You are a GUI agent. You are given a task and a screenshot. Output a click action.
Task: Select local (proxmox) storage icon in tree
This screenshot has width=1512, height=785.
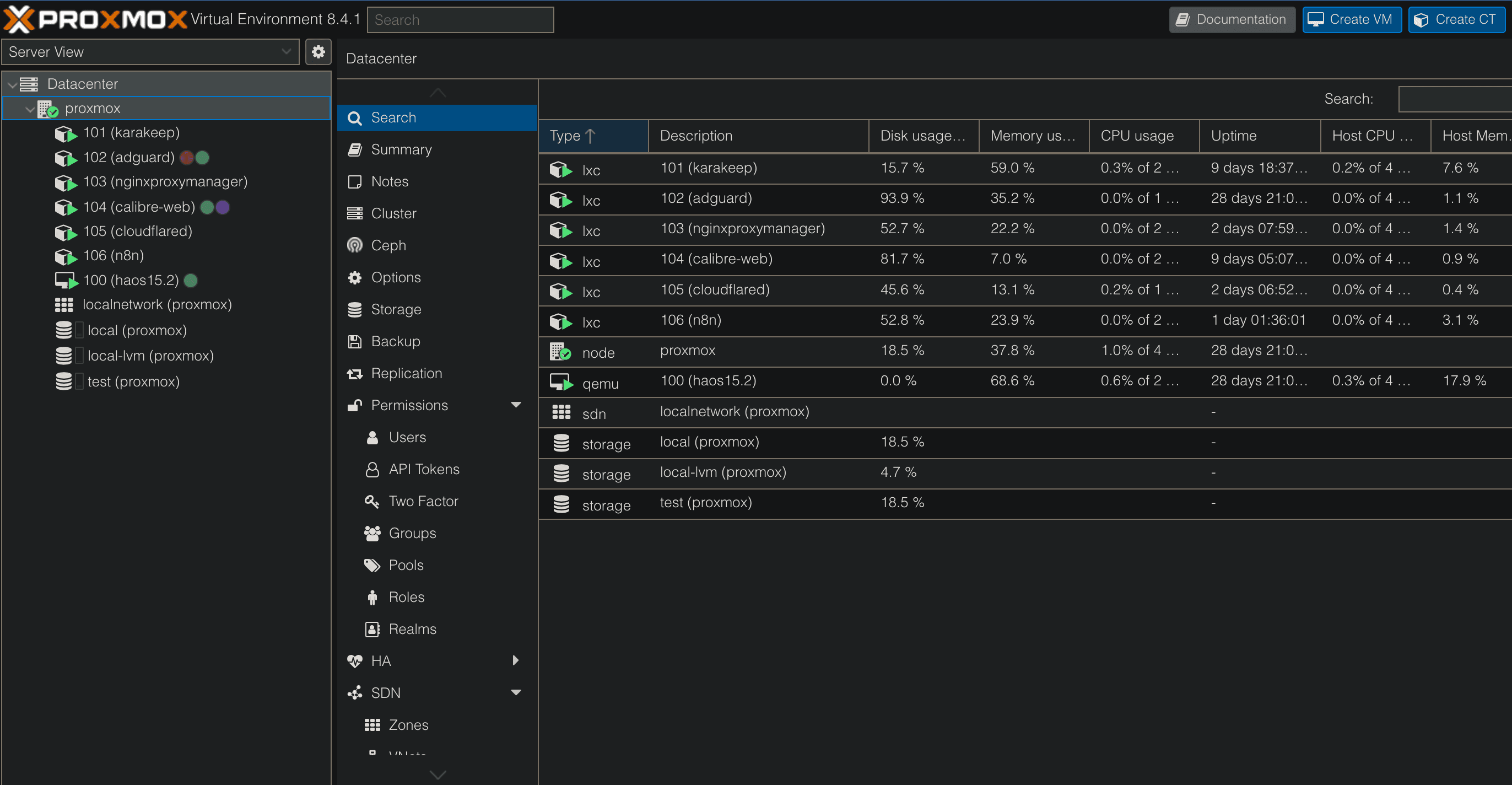tap(64, 330)
